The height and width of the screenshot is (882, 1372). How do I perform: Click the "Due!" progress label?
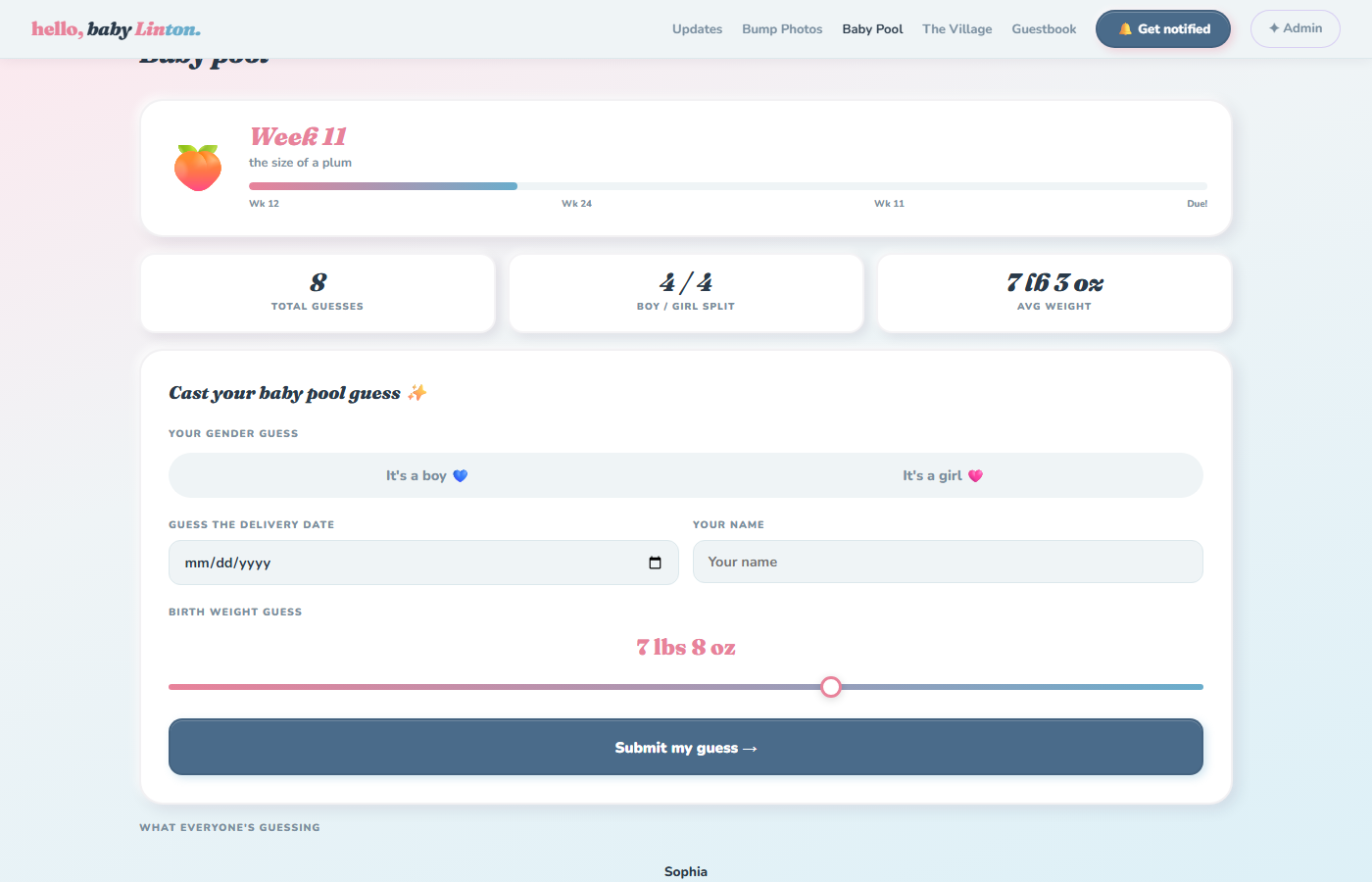pyautogui.click(x=1197, y=204)
